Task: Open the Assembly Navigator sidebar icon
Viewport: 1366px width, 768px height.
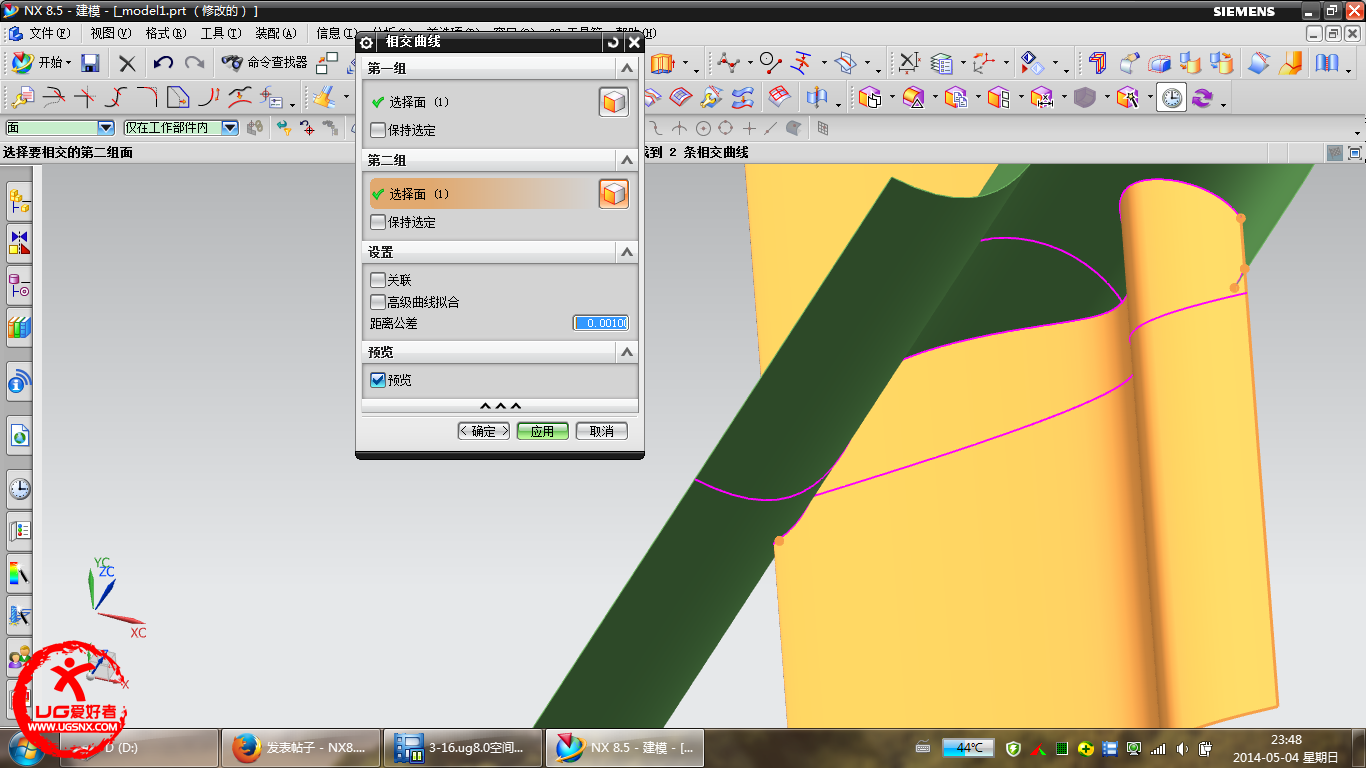Action: pyautogui.click(x=19, y=202)
